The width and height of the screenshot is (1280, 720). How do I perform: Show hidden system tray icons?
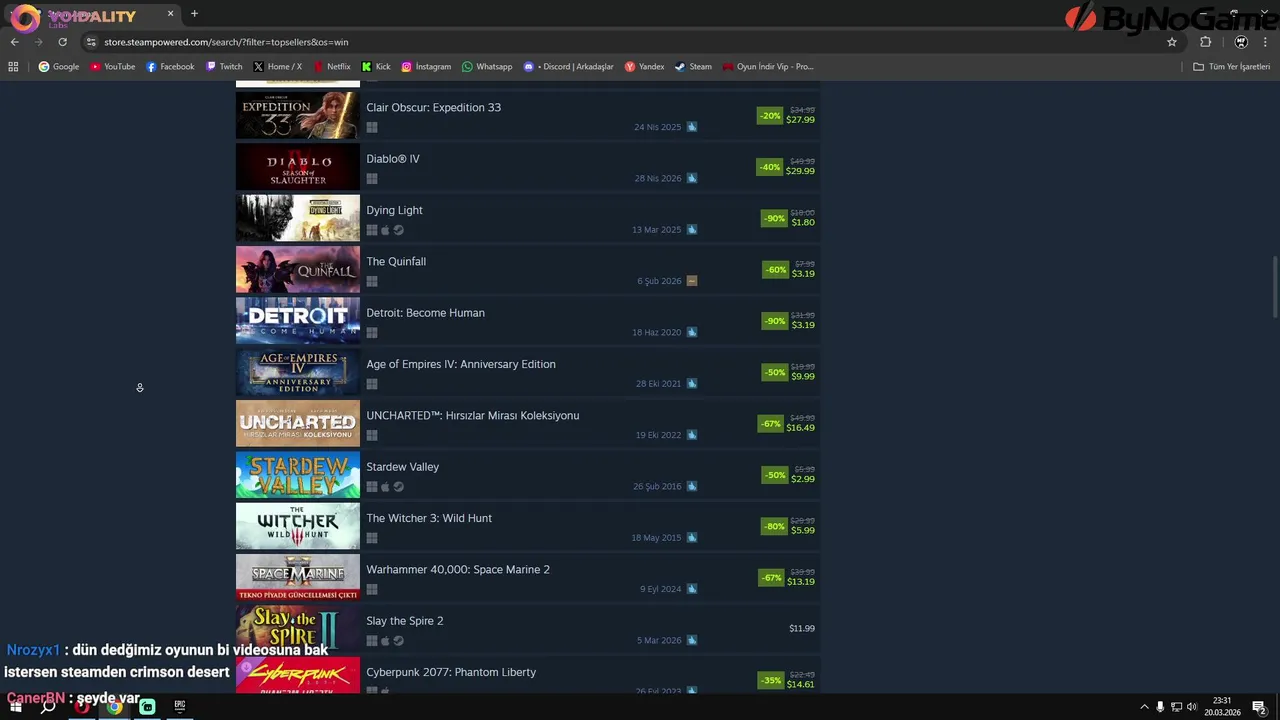point(1144,707)
